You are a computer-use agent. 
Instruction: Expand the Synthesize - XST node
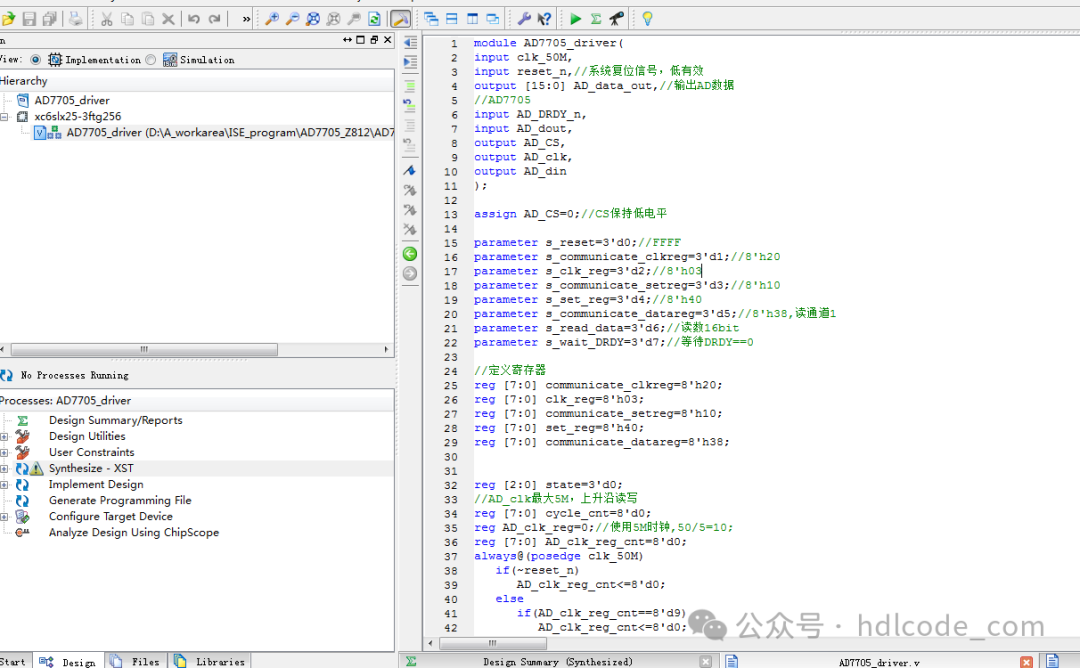click(4, 468)
